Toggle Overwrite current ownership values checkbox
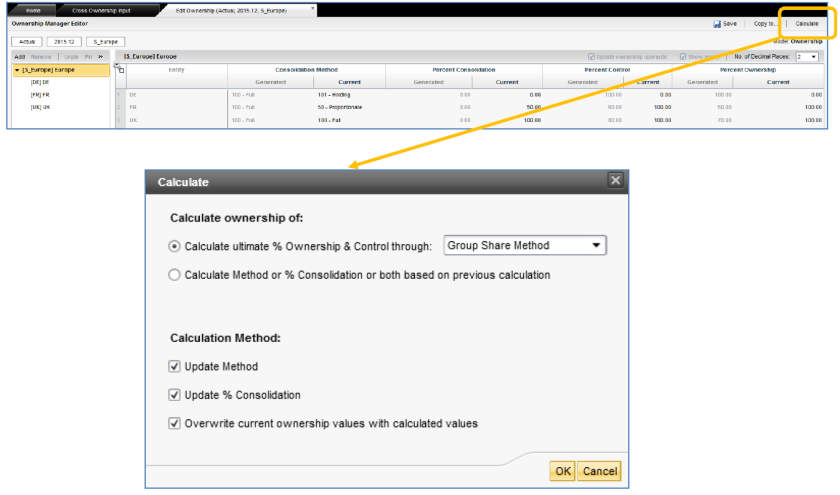840x495 pixels. pos(175,423)
